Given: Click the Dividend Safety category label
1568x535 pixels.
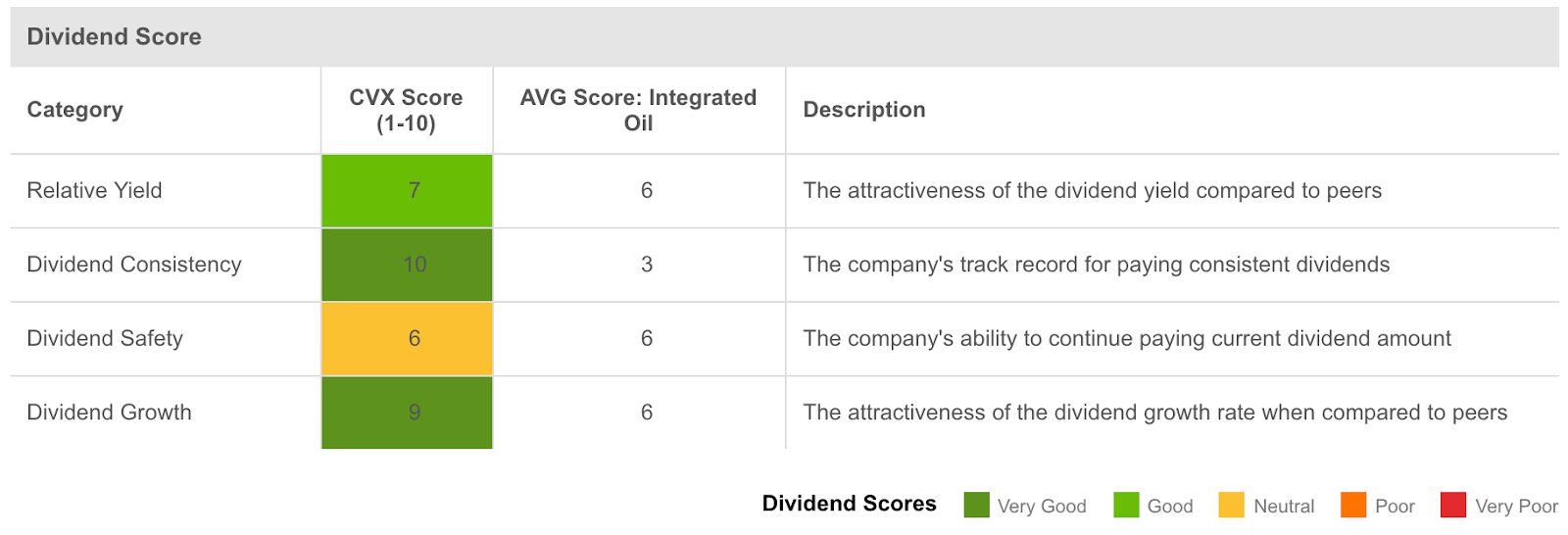Looking at the screenshot, I should point(105,338).
